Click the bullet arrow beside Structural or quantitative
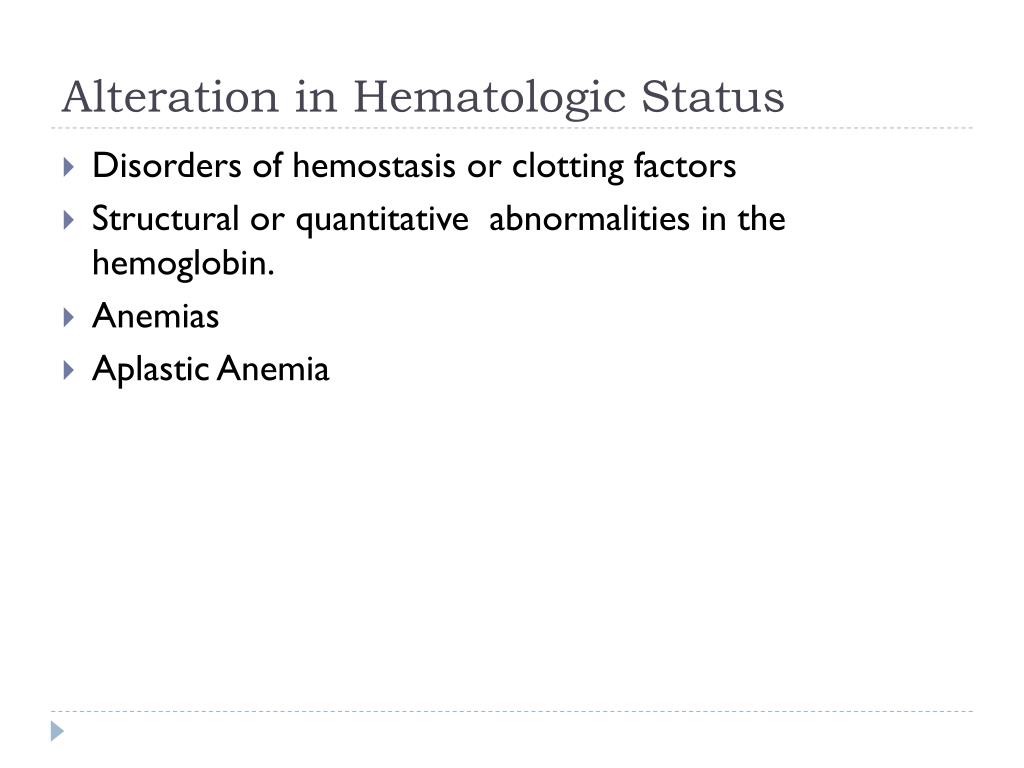The image size is (1024, 768). [x=69, y=219]
